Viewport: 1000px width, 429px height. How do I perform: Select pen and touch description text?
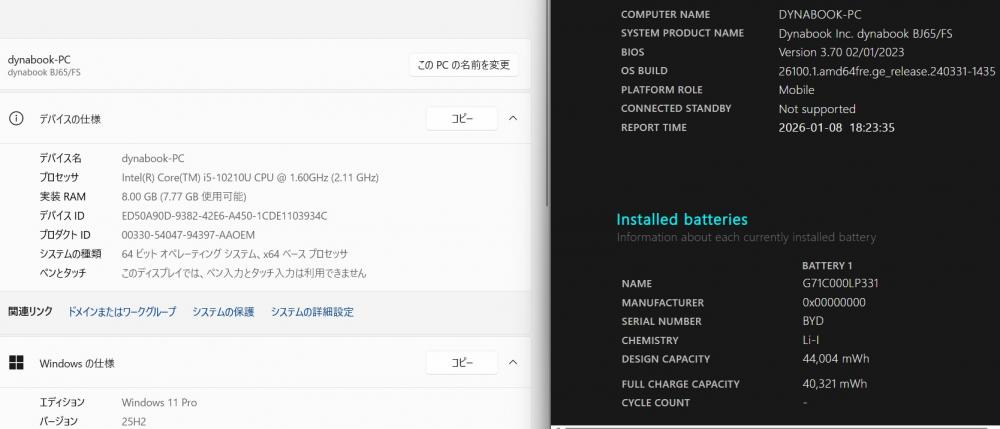[x=244, y=273]
